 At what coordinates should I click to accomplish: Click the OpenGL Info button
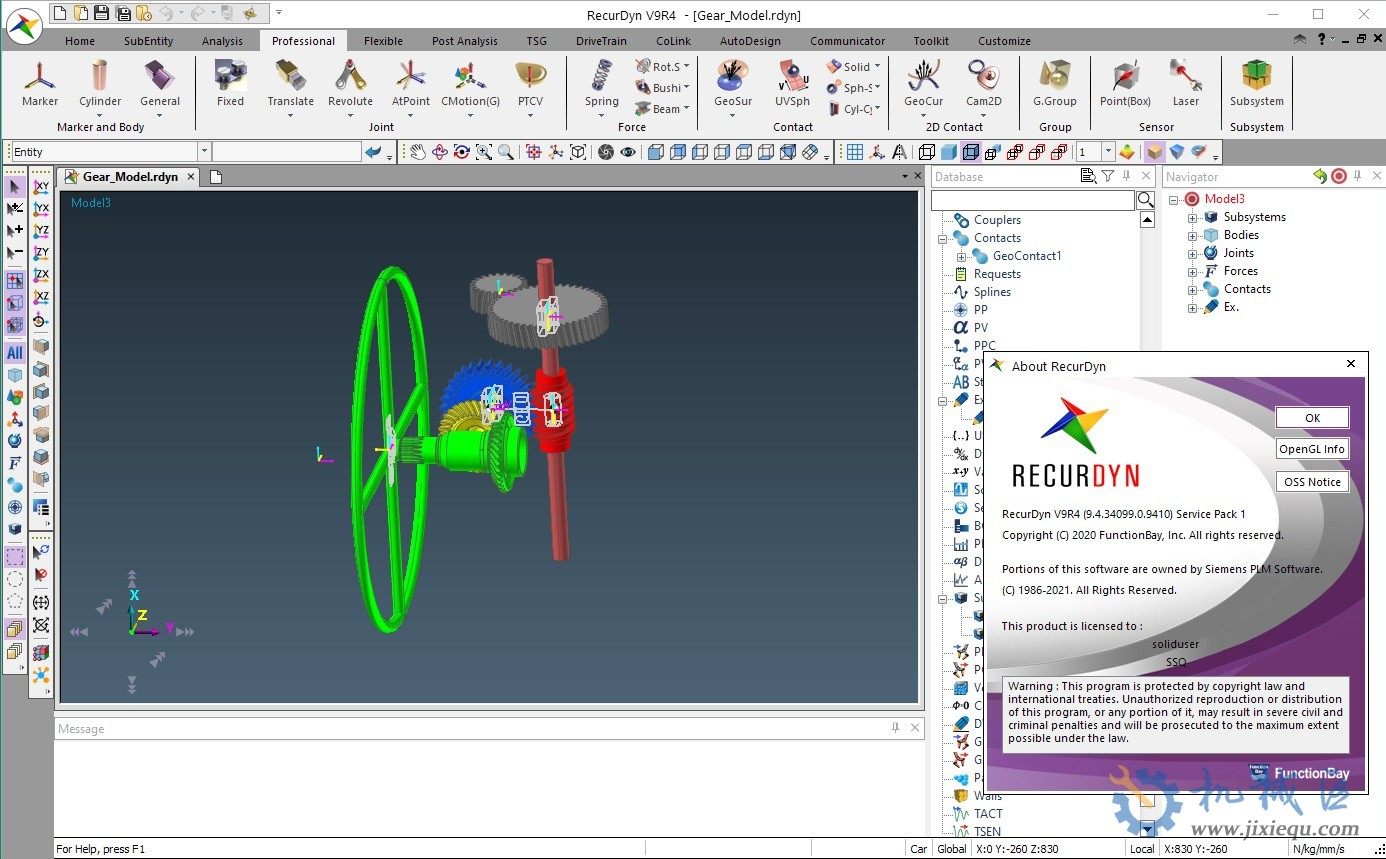1312,448
